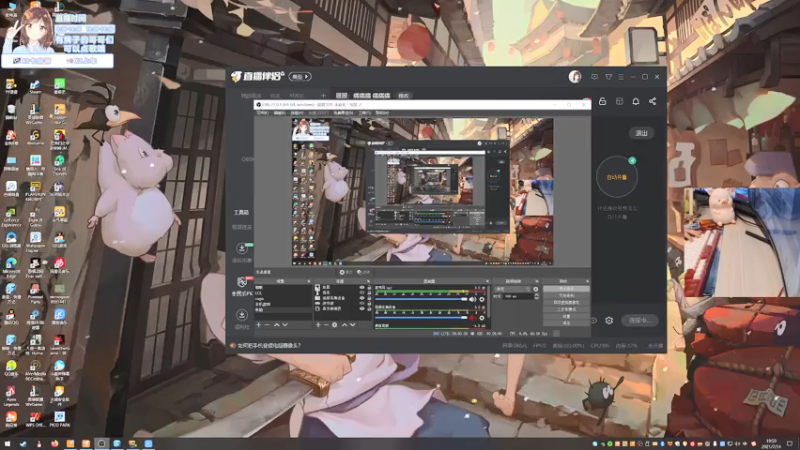Adjust the second mixer channel's volume slider
The height and width of the screenshot is (450, 800).
point(421,318)
